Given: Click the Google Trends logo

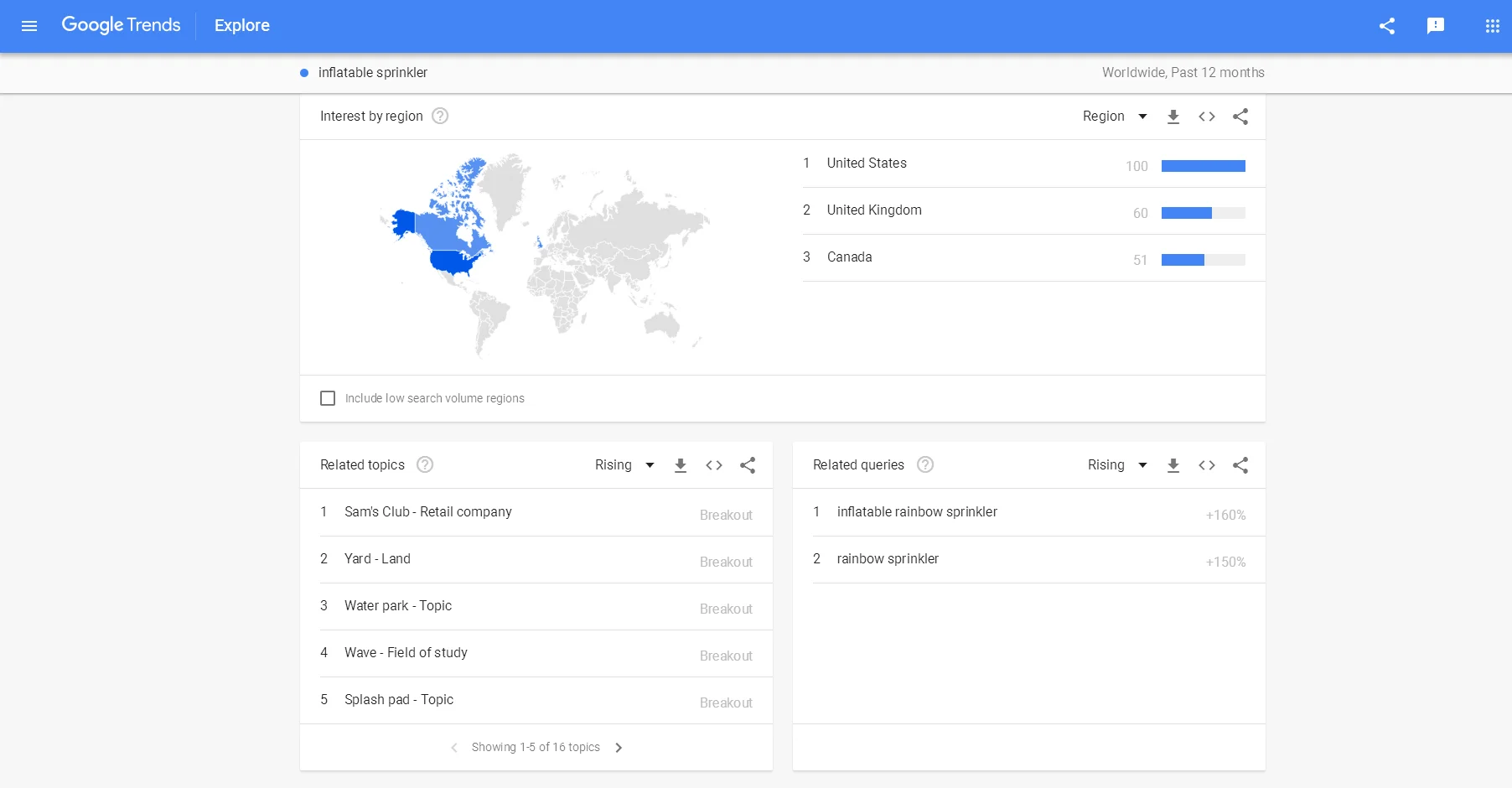Looking at the screenshot, I should pos(121,25).
